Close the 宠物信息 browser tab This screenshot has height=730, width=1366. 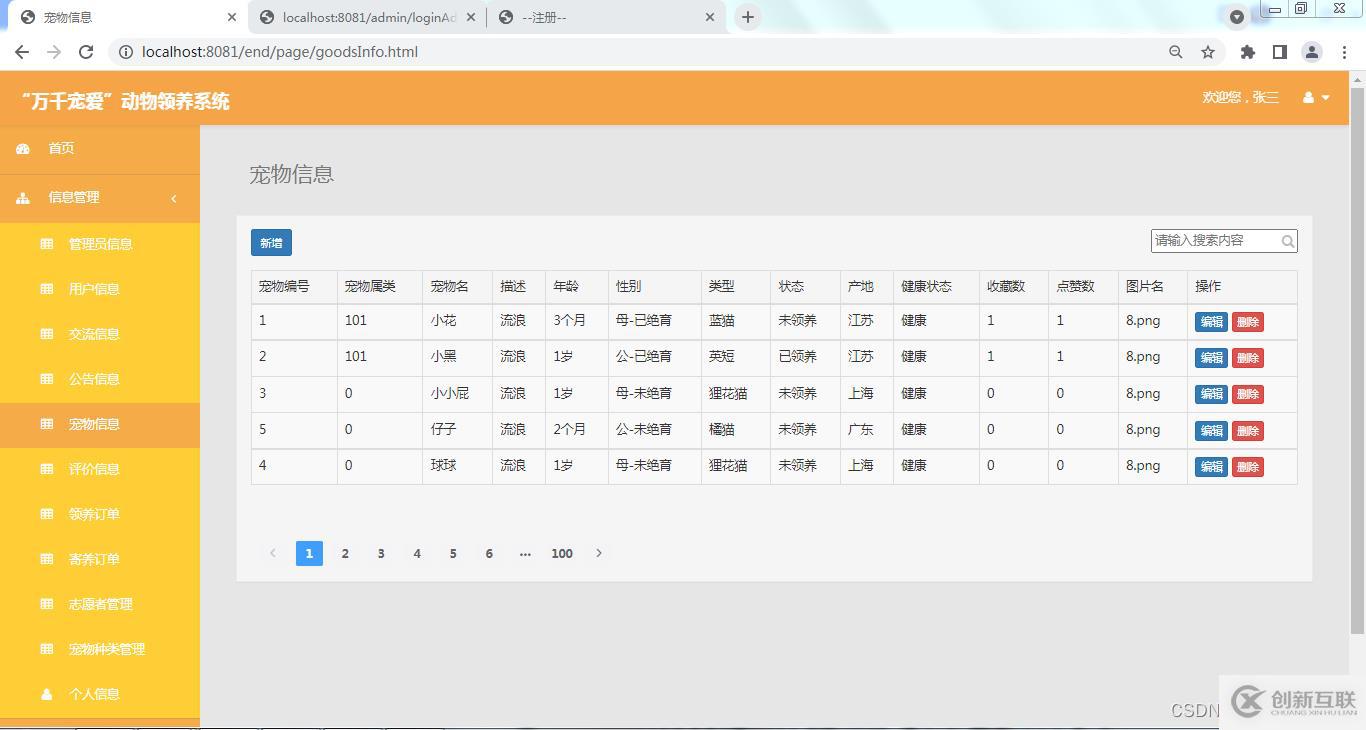[232, 17]
